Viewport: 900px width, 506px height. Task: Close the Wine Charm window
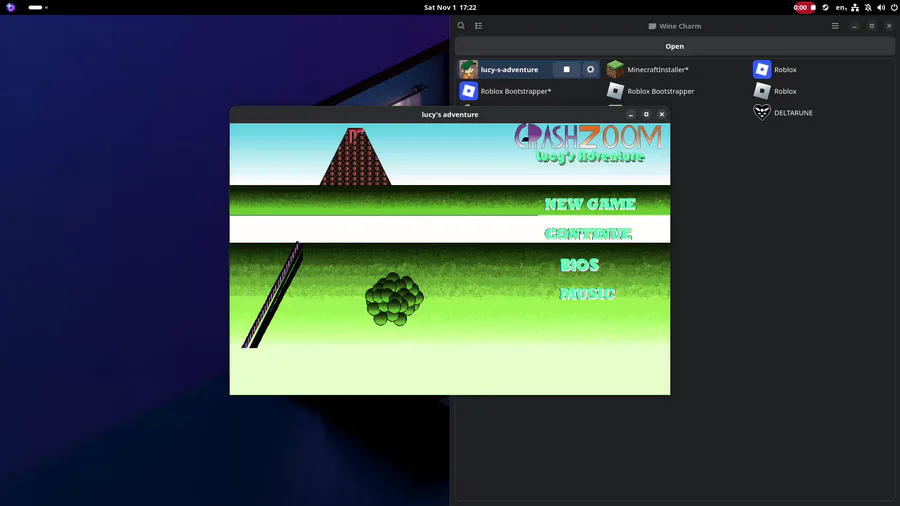tap(889, 26)
